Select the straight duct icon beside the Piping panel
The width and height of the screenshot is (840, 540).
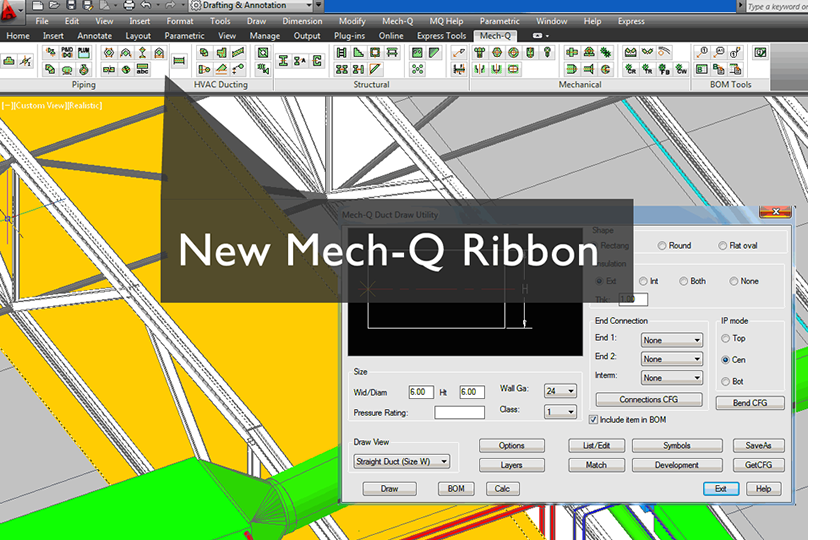pyautogui.click(x=179, y=61)
